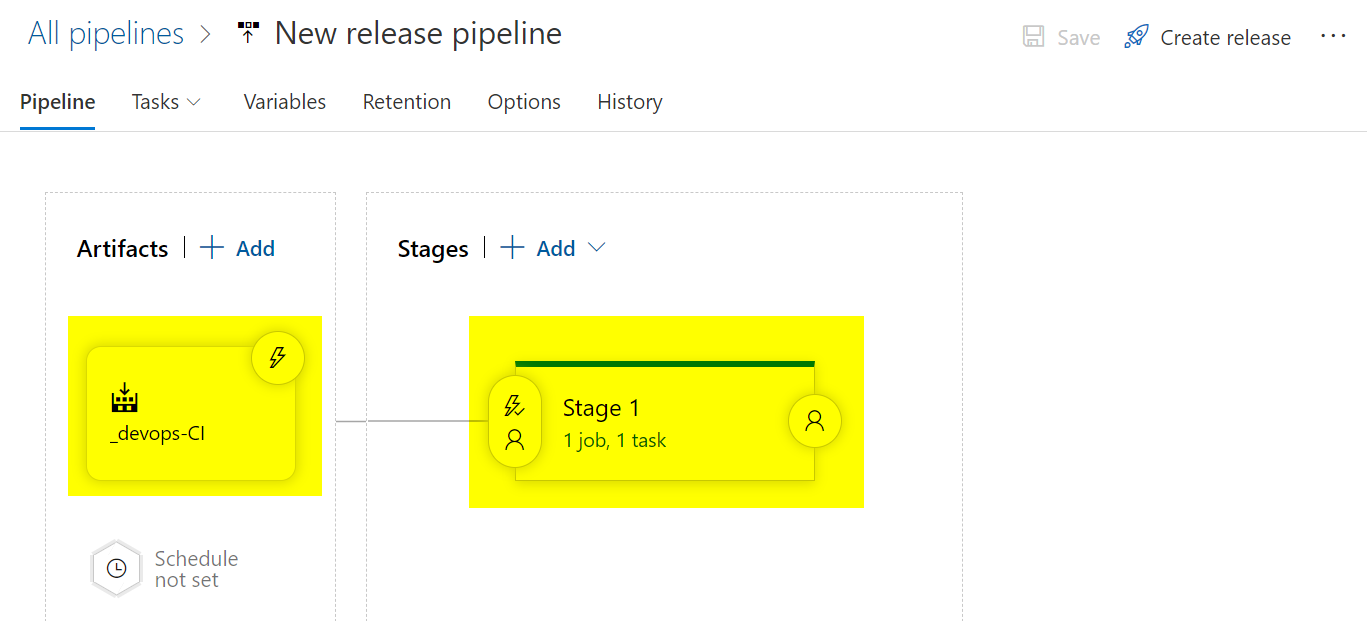Click plus icon next to Stages
1367x621 pixels.
(512, 248)
